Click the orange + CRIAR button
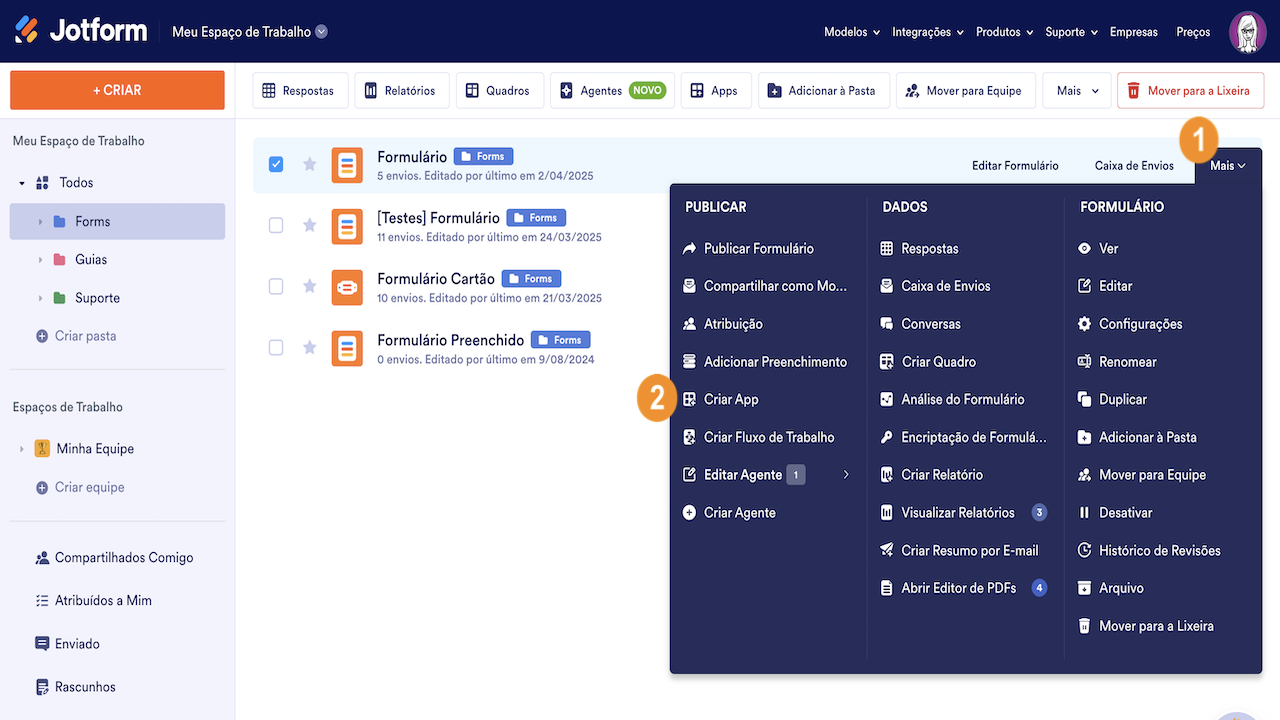This screenshot has height=720, width=1280. [x=117, y=90]
